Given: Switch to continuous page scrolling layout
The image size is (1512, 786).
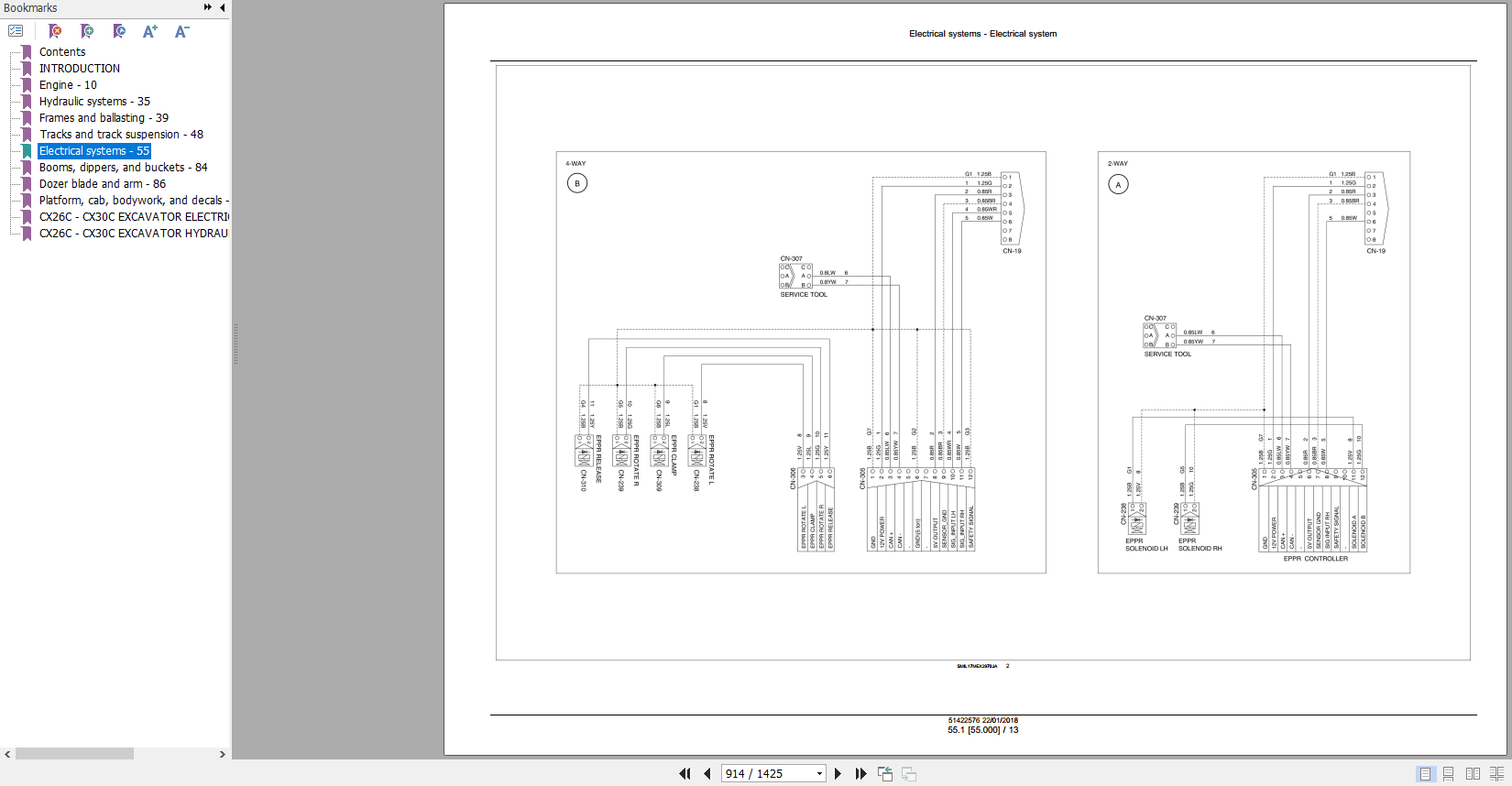Looking at the screenshot, I should (x=1449, y=774).
